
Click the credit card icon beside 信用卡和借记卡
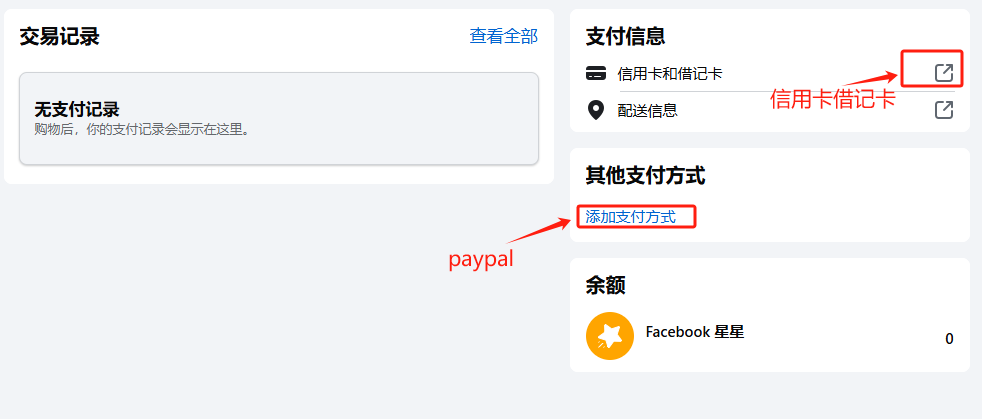click(x=596, y=73)
